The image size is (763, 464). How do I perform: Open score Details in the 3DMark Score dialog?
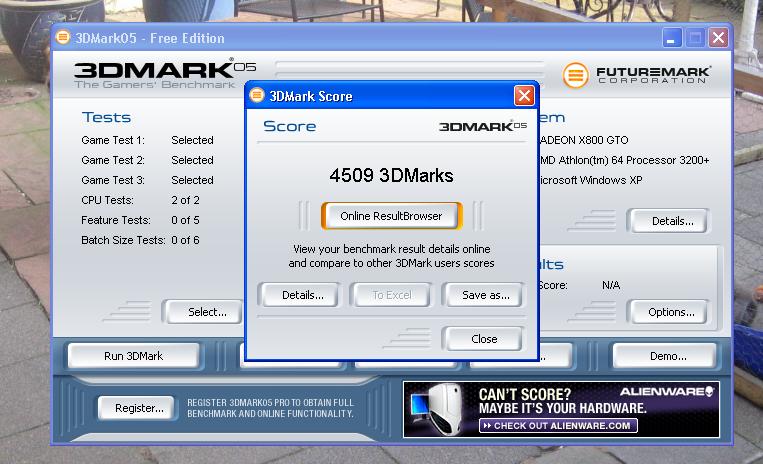(x=302, y=295)
